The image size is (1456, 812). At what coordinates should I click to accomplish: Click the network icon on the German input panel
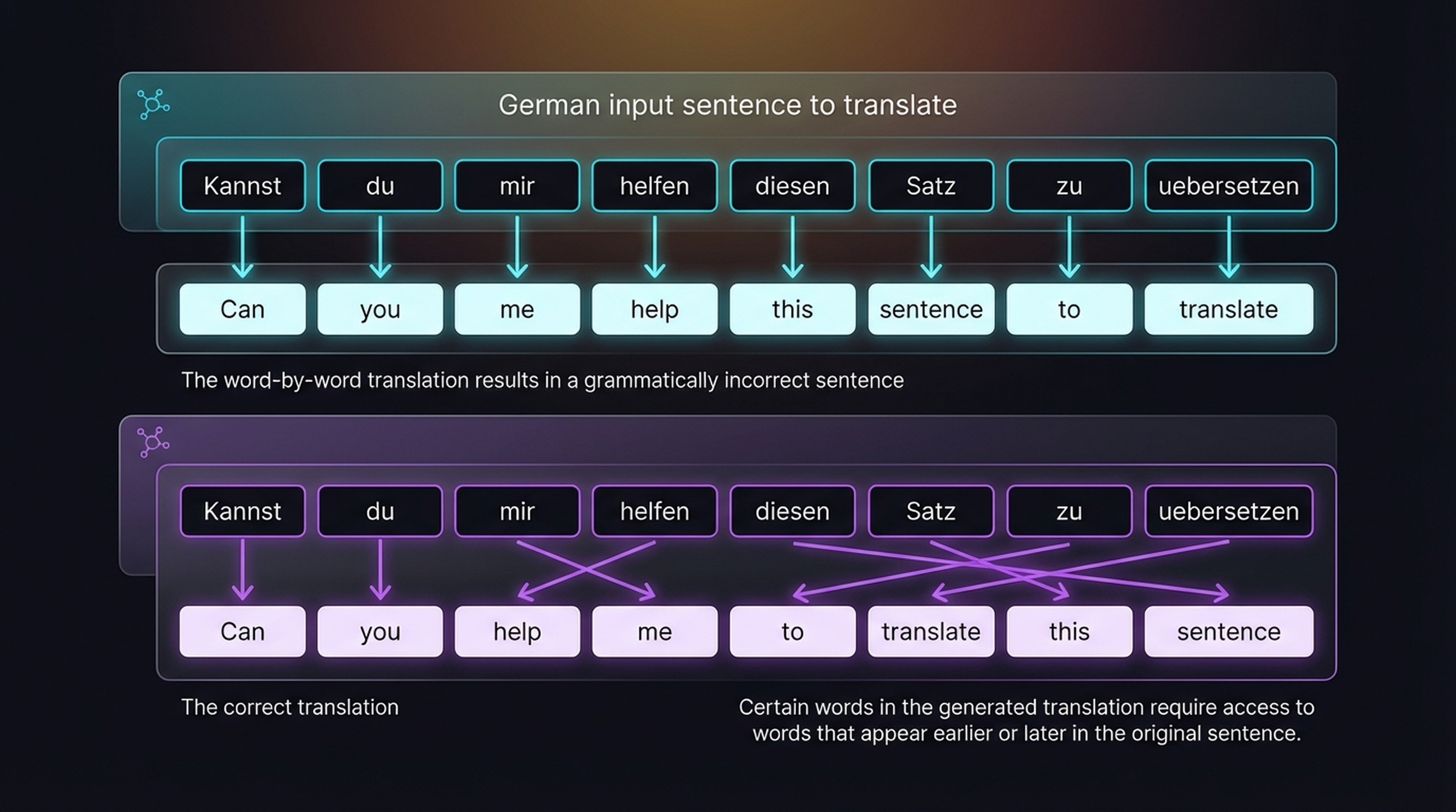(x=155, y=104)
